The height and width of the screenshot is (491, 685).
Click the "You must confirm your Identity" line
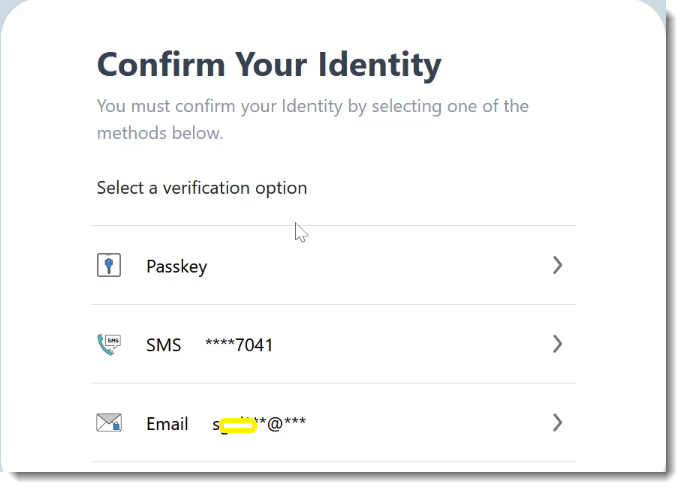312,106
